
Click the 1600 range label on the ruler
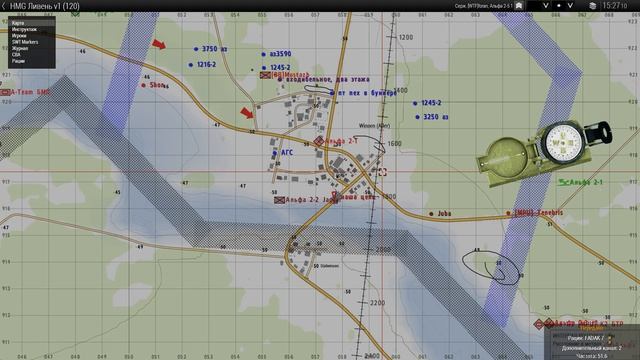[394, 144]
